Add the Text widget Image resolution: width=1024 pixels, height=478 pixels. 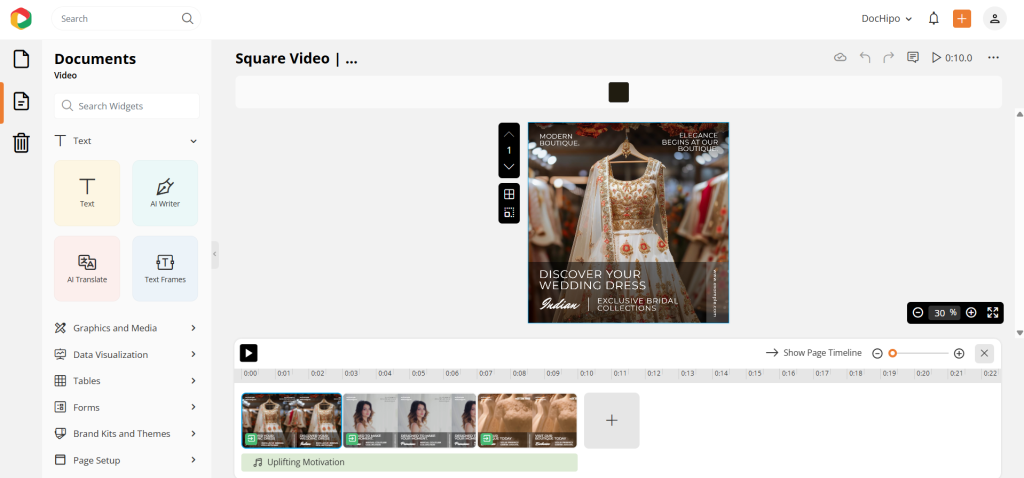tap(87, 193)
